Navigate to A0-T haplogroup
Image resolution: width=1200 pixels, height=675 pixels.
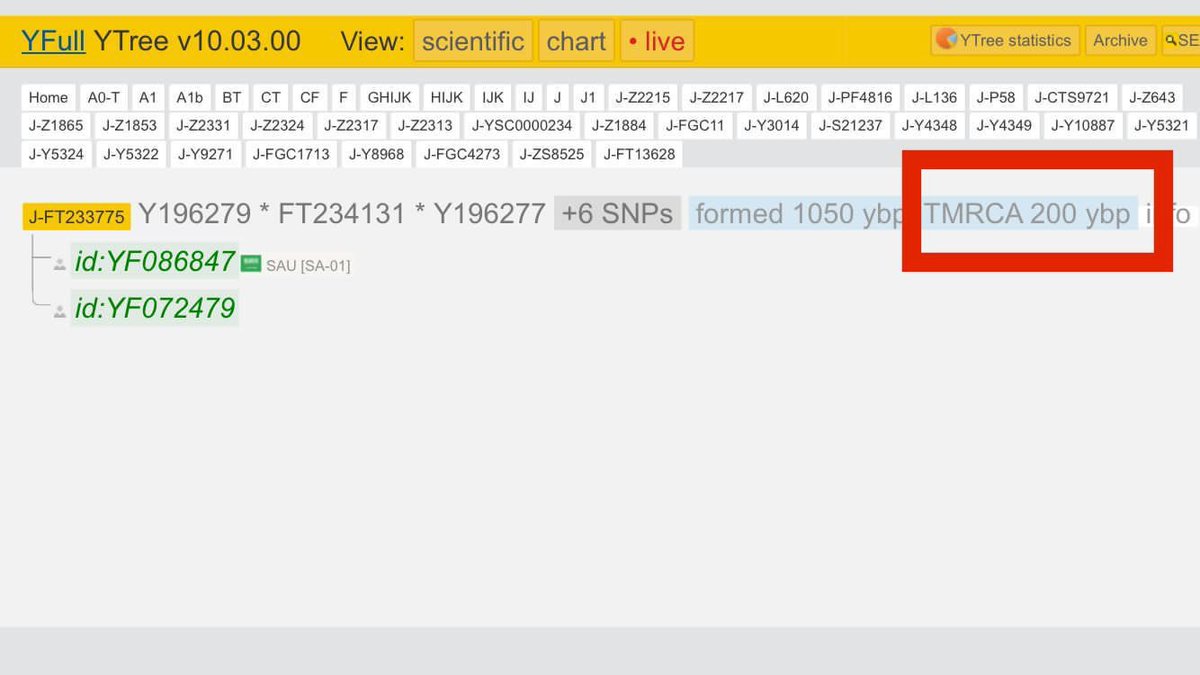coord(104,97)
